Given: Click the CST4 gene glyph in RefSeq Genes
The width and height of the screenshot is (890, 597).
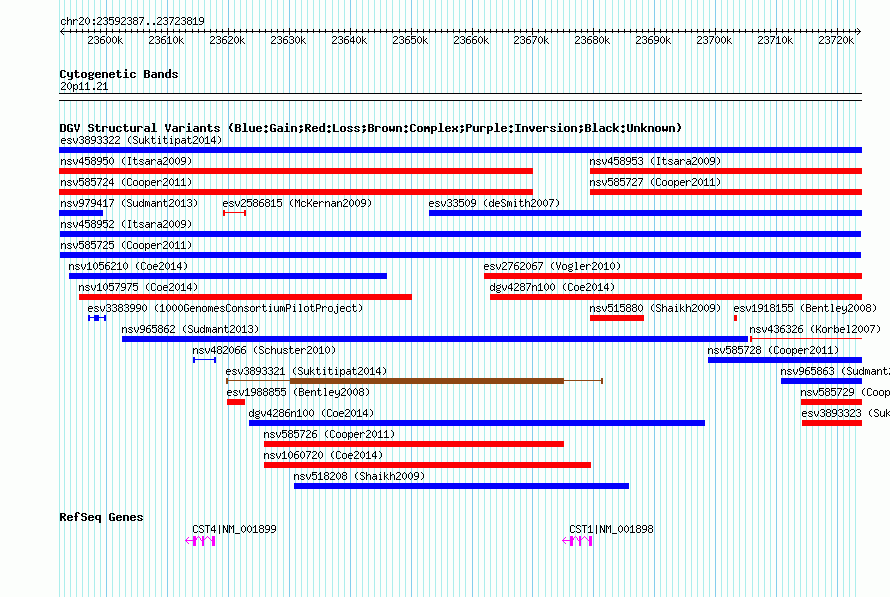Looking at the screenshot, I should pyautogui.click(x=200, y=541).
